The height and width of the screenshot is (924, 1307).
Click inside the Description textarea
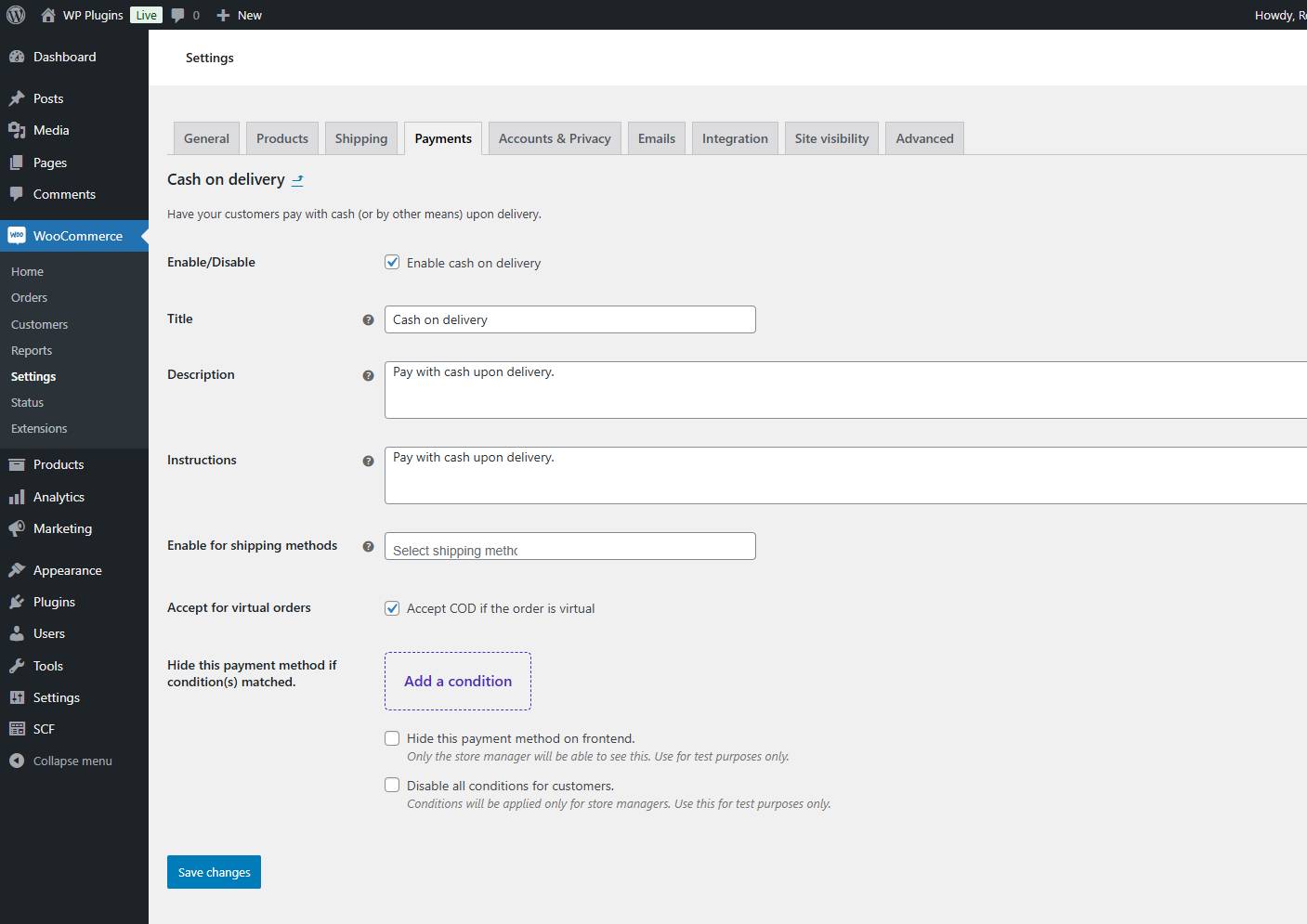click(x=845, y=390)
